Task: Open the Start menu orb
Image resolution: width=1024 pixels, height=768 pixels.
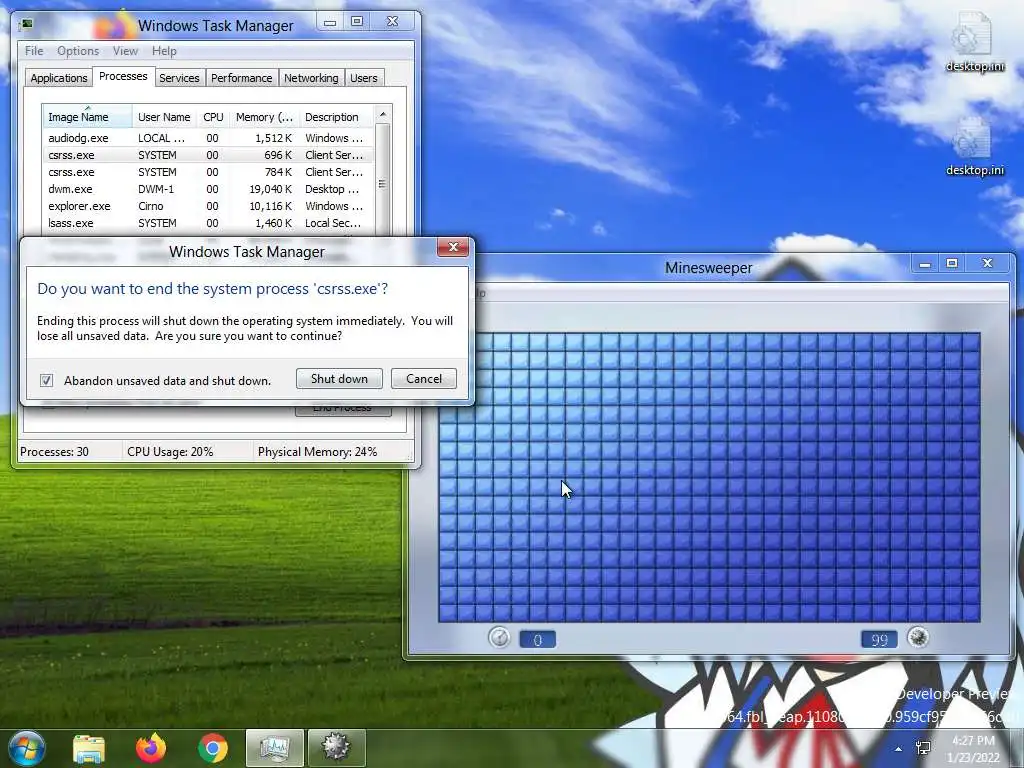Action: (x=25, y=748)
